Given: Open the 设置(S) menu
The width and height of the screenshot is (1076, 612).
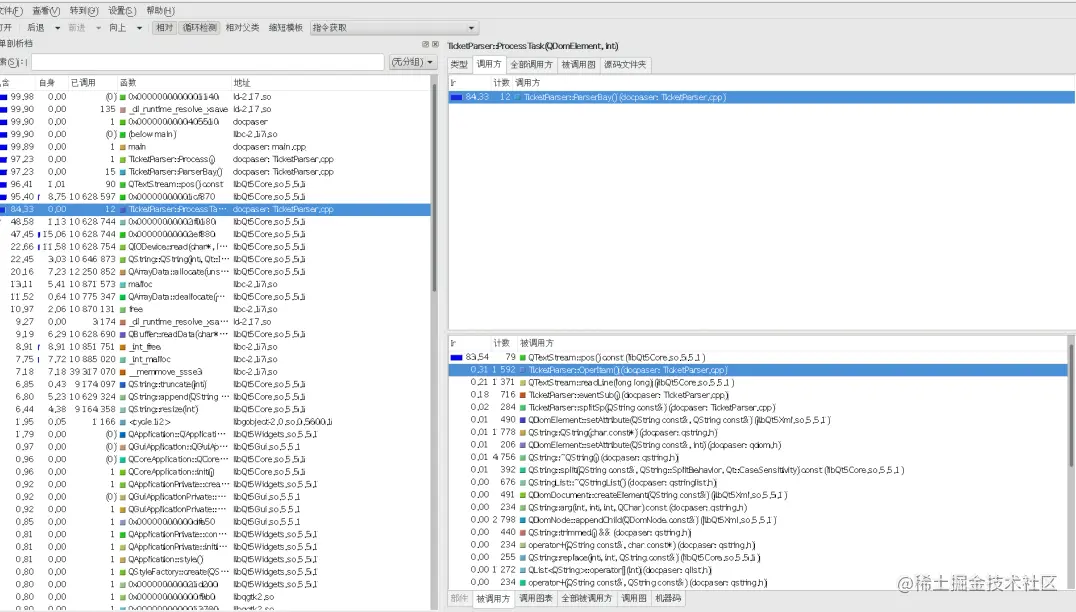Looking at the screenshot, I should pyautogui.click(x=122, y=10).
